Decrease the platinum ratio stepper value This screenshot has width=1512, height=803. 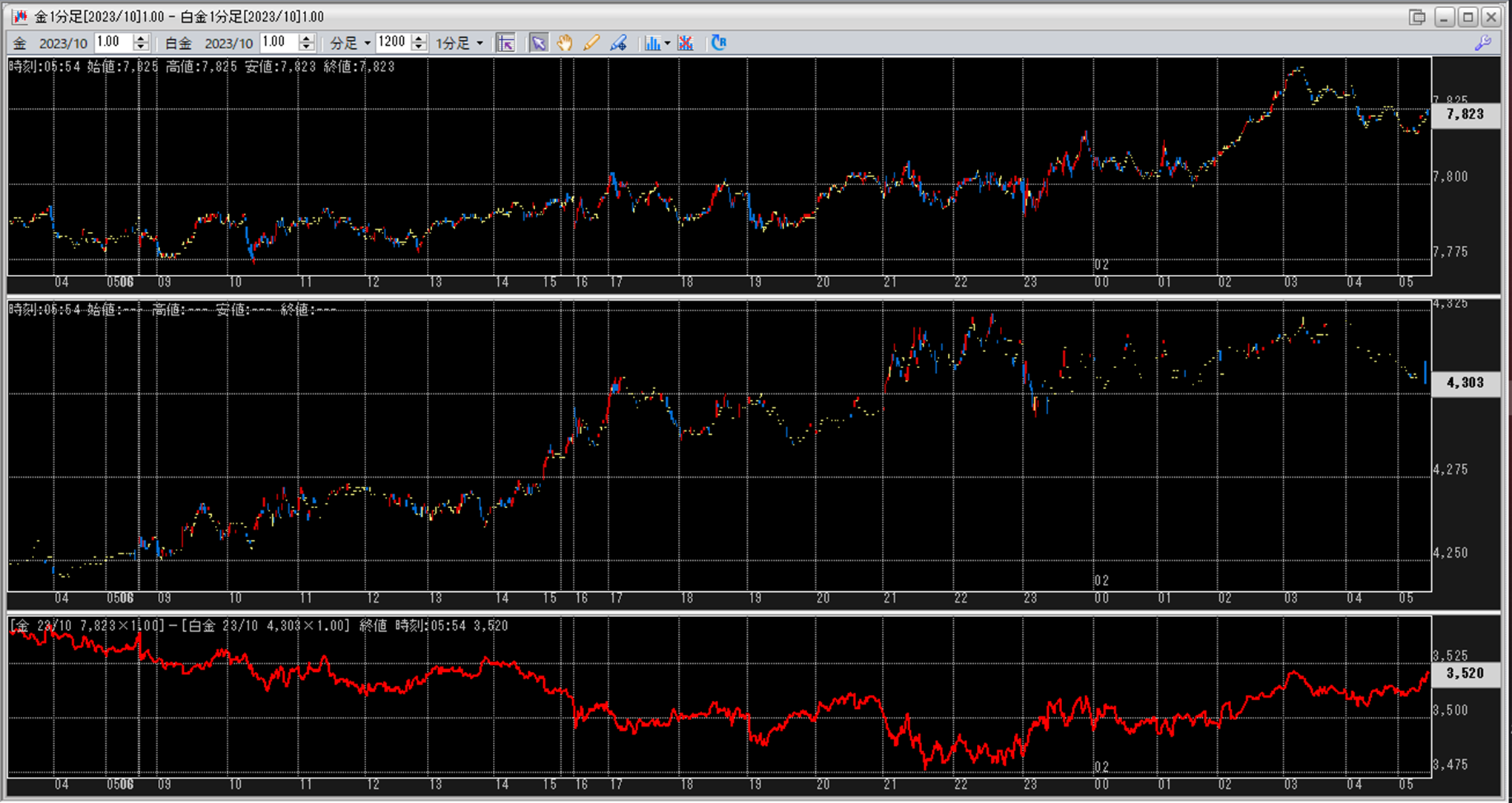(x=306, y=47)
